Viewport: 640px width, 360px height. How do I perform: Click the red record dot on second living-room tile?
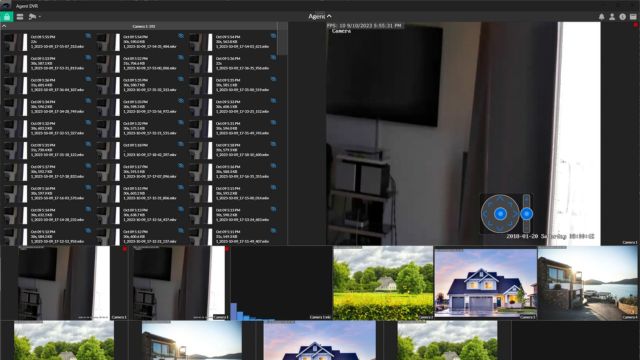pyautogui.click(x=227, y=249)
